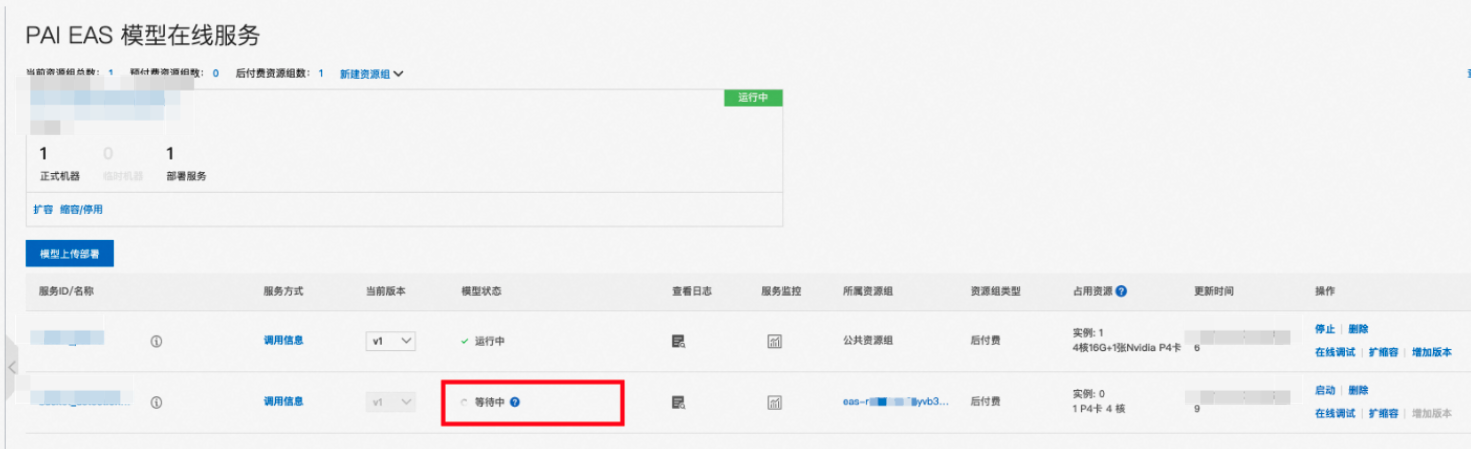Open service monitoring chart for the running service

click(x=774, y=341)
